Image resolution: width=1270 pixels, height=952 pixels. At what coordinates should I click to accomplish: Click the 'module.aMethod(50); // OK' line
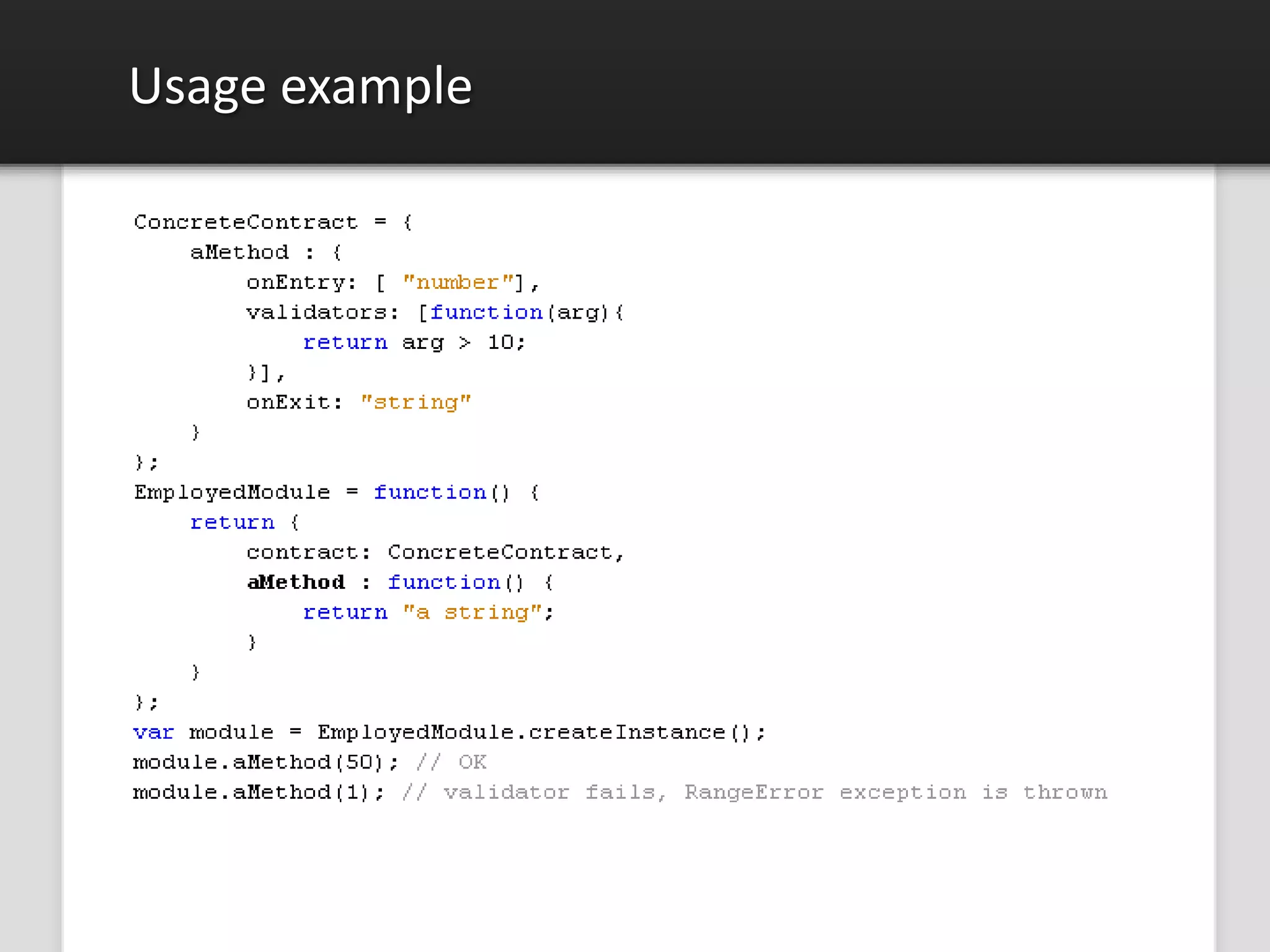coord(309,762)
